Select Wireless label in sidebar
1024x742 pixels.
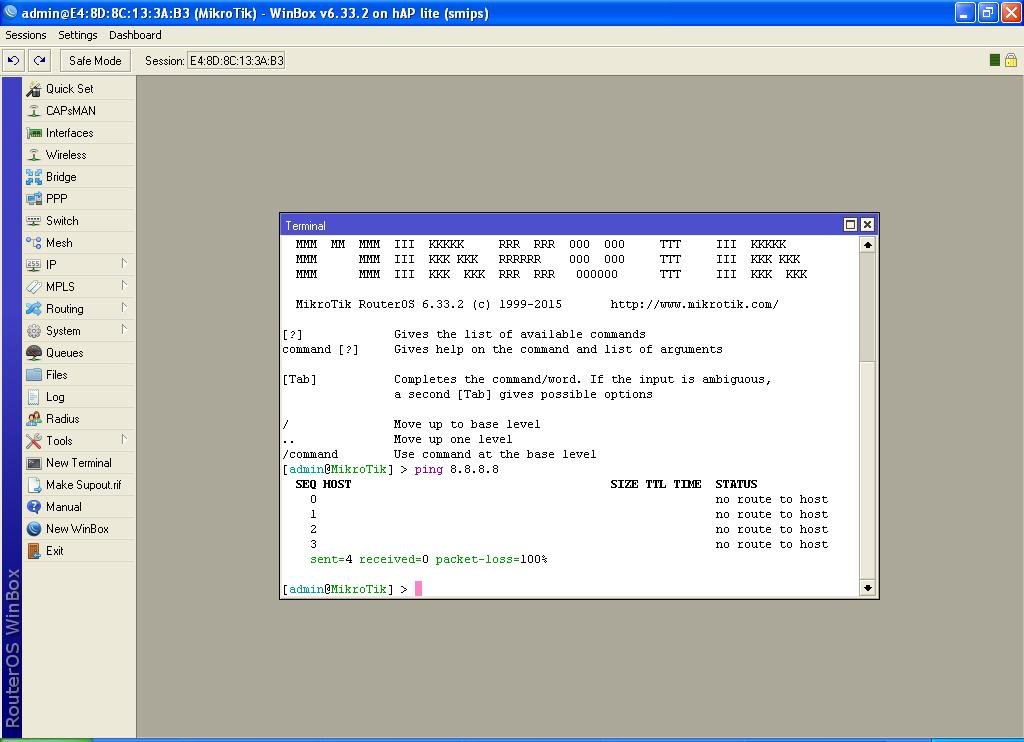click(66, 155)
